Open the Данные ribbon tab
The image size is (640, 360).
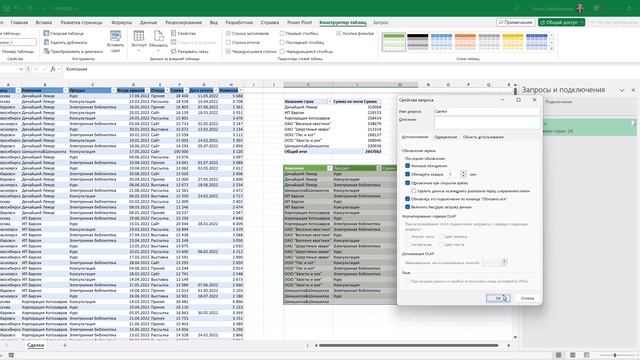point(148,22)
